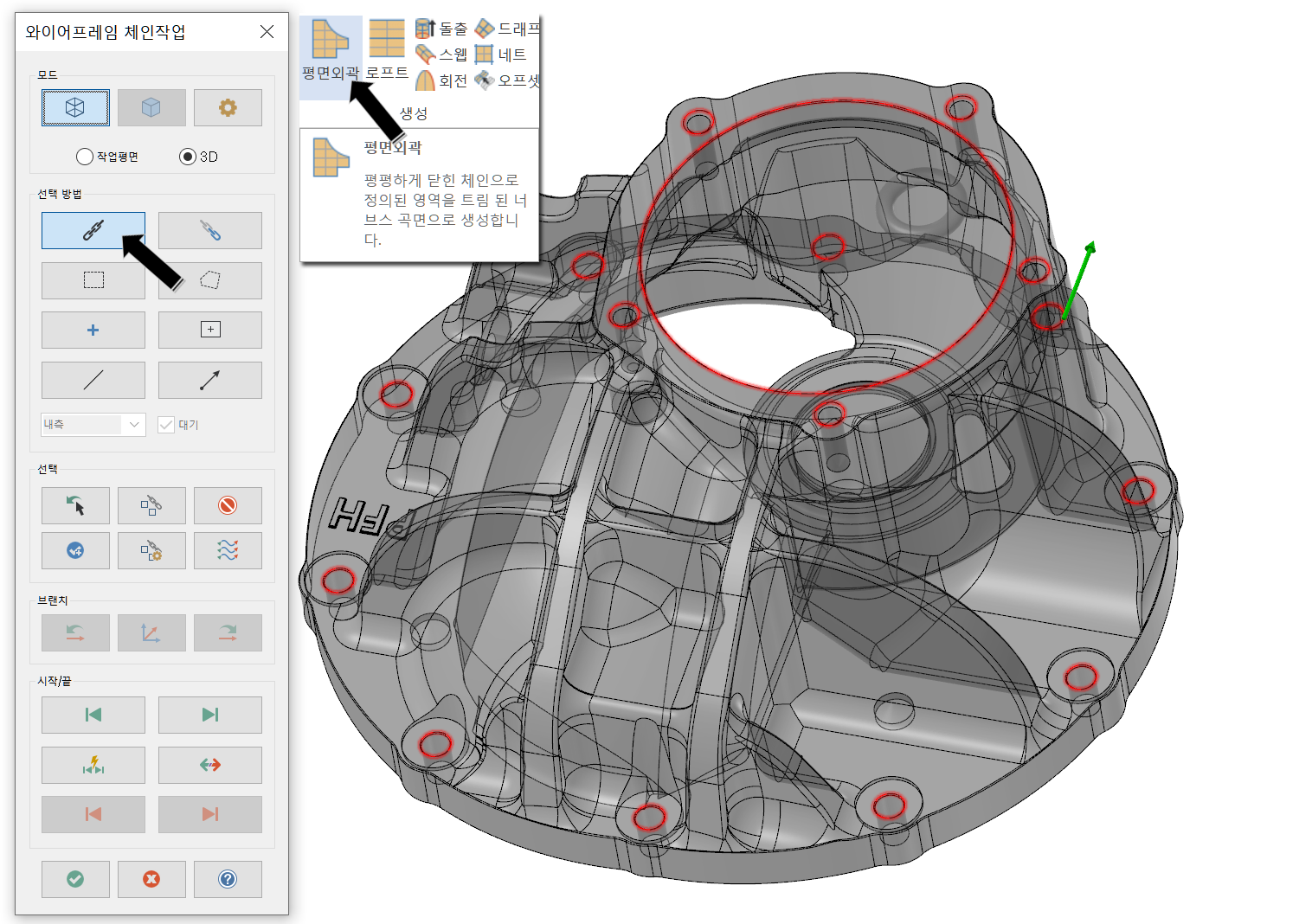Reverse chain direction arrows icon
Viewport: 1312px width, 924px height.
pyautogui.click(x=210, y=765)
